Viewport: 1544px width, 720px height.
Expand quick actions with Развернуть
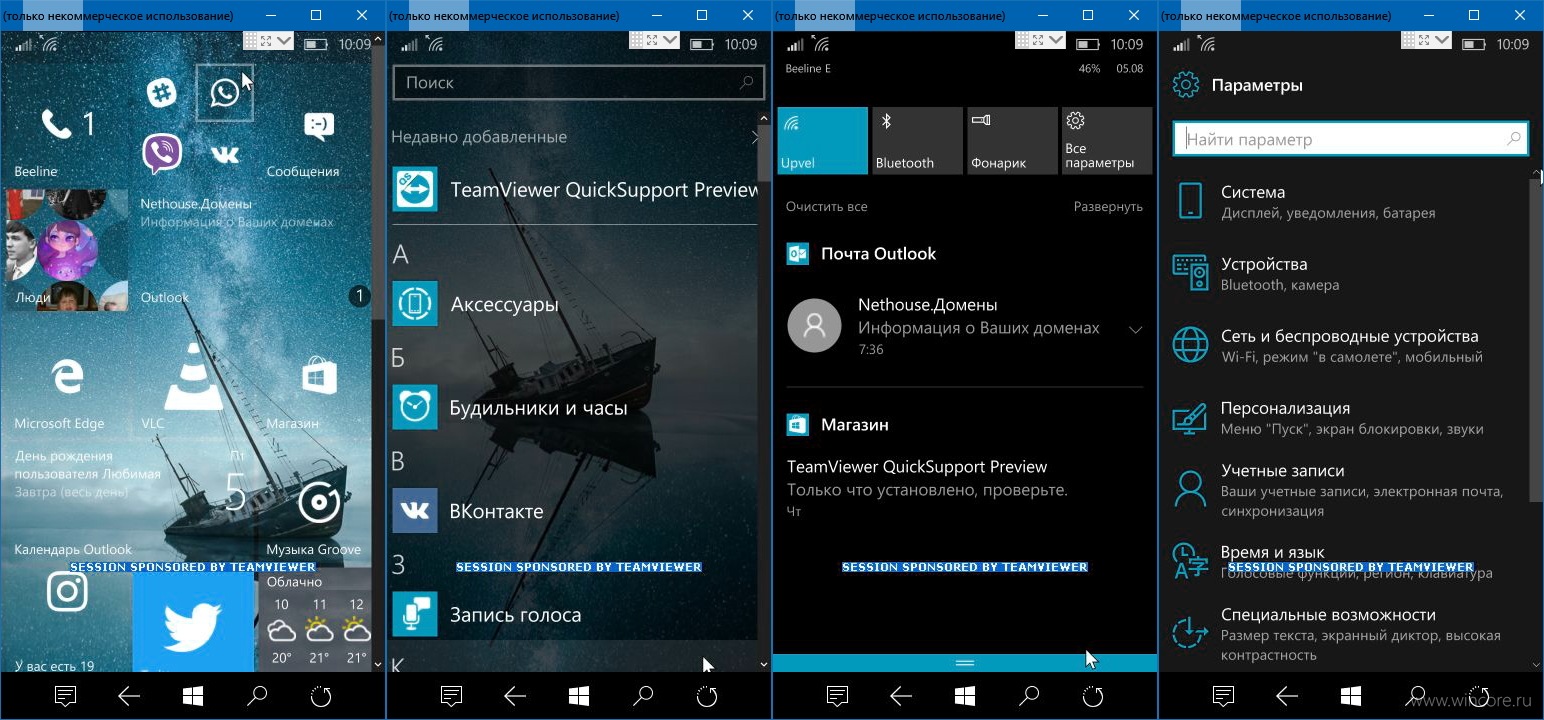pyautogui.click(x=1108, y=206)
